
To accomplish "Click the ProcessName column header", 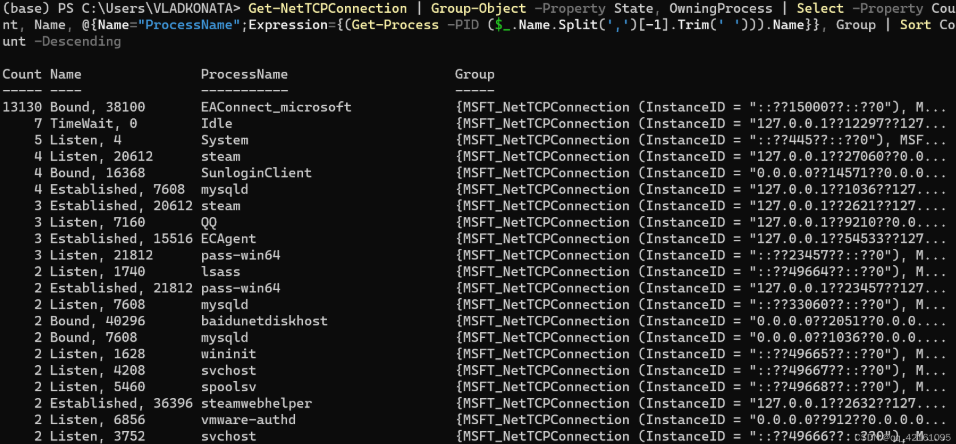I will pyautogui.click(x=244, y=74).
